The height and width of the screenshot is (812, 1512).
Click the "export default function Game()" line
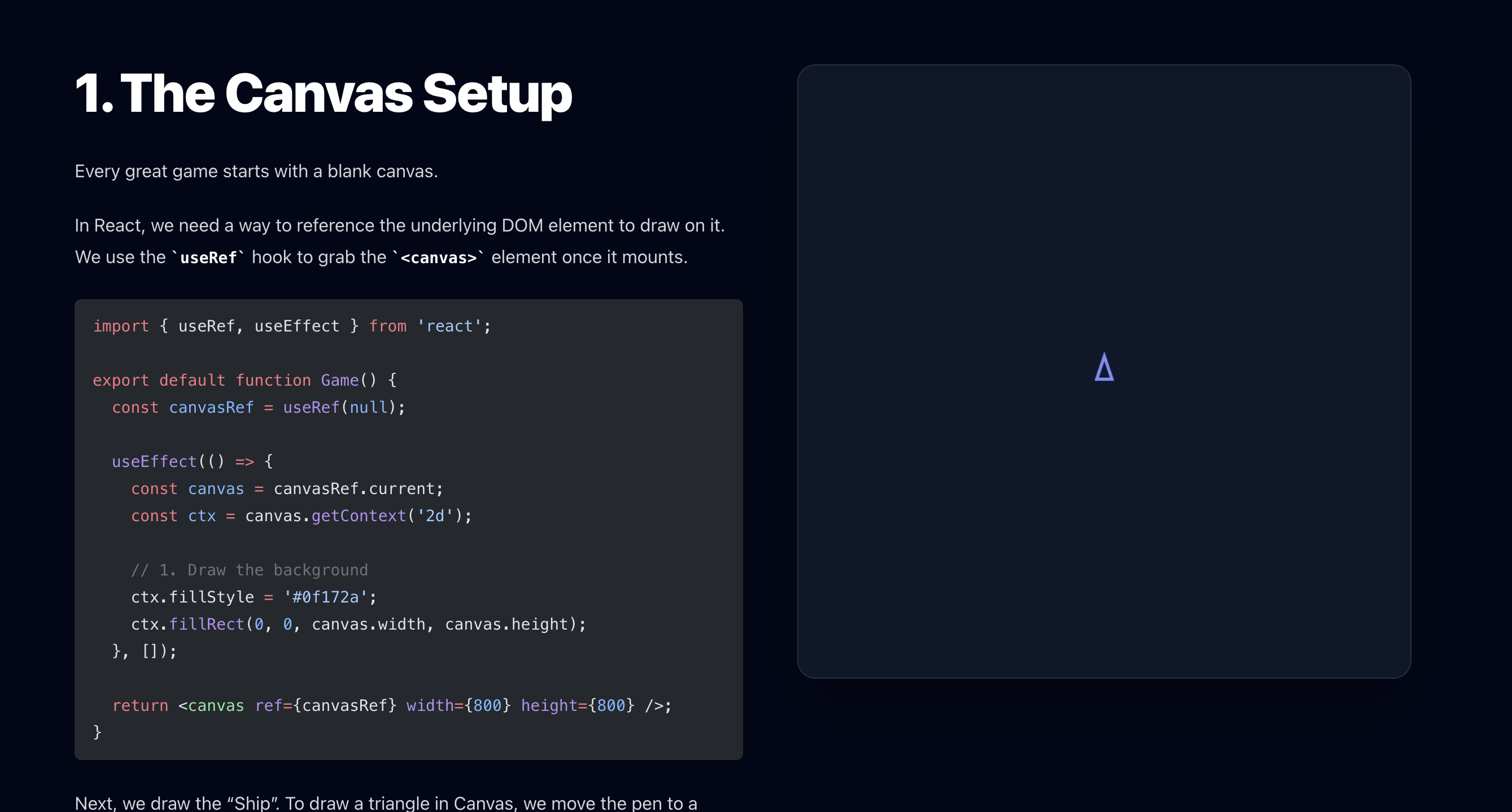[x=245, y=381]
